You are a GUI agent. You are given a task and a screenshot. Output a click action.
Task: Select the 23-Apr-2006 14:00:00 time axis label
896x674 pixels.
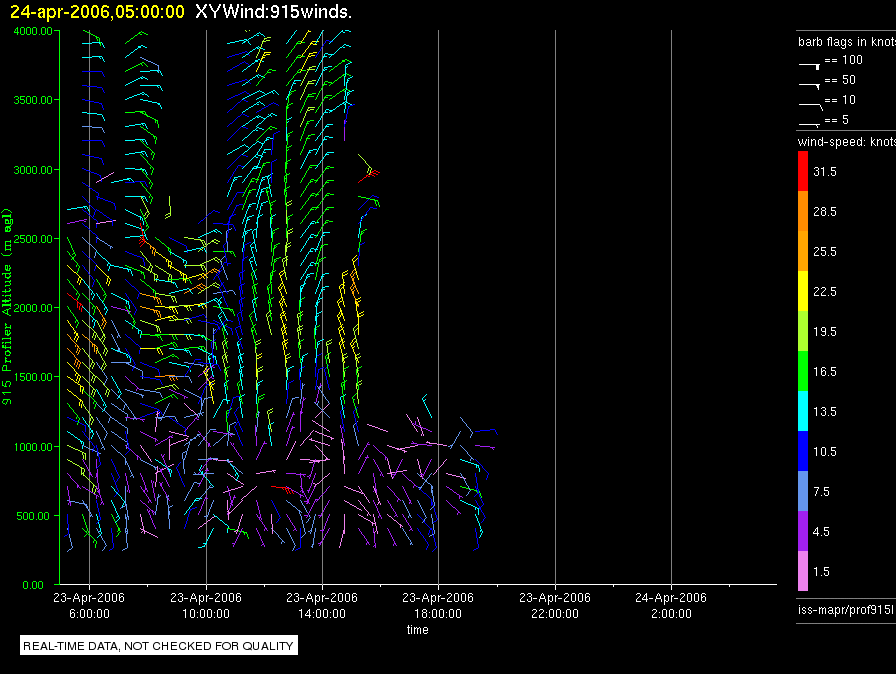click(x=322, y=604)
